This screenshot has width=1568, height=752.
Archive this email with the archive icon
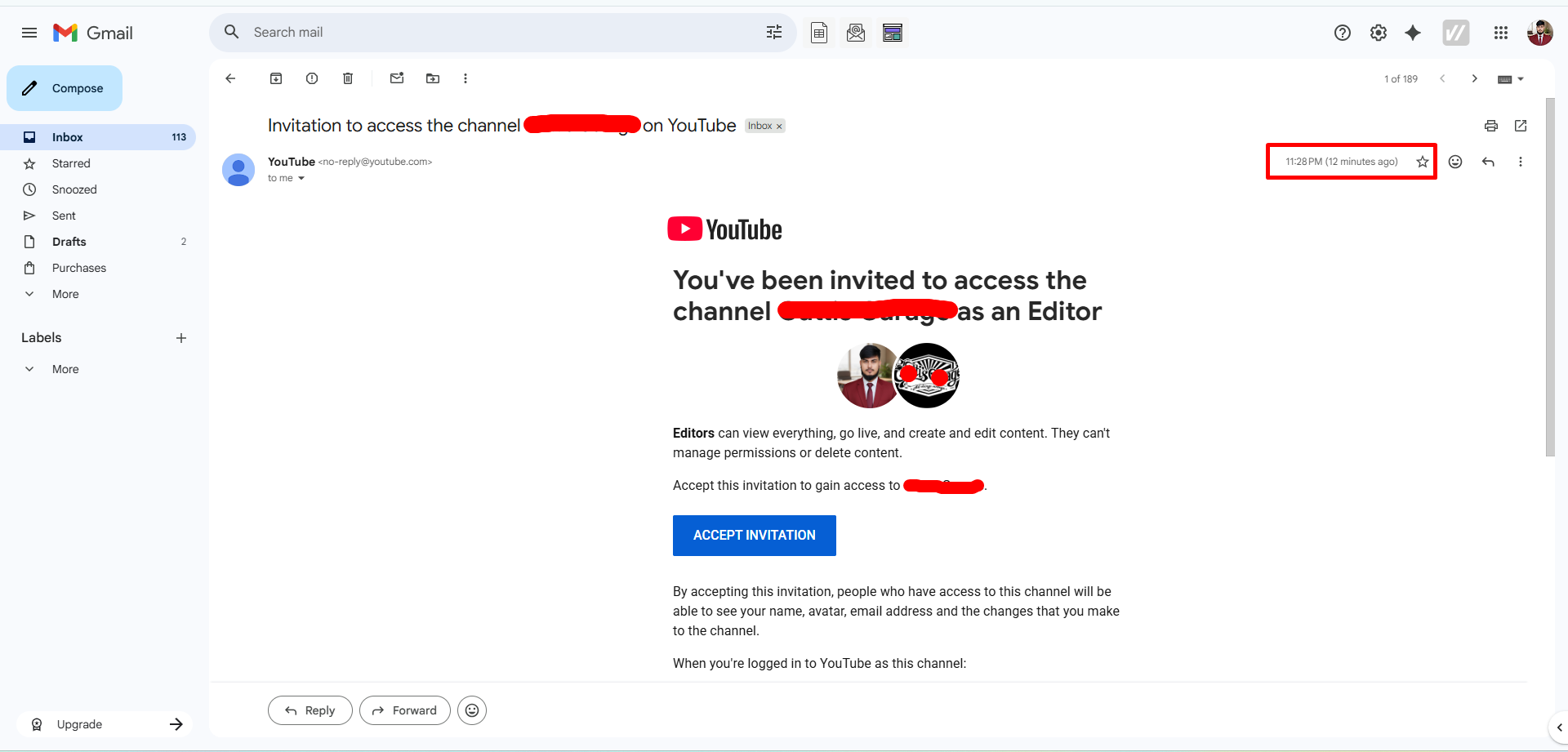[276, 78]
